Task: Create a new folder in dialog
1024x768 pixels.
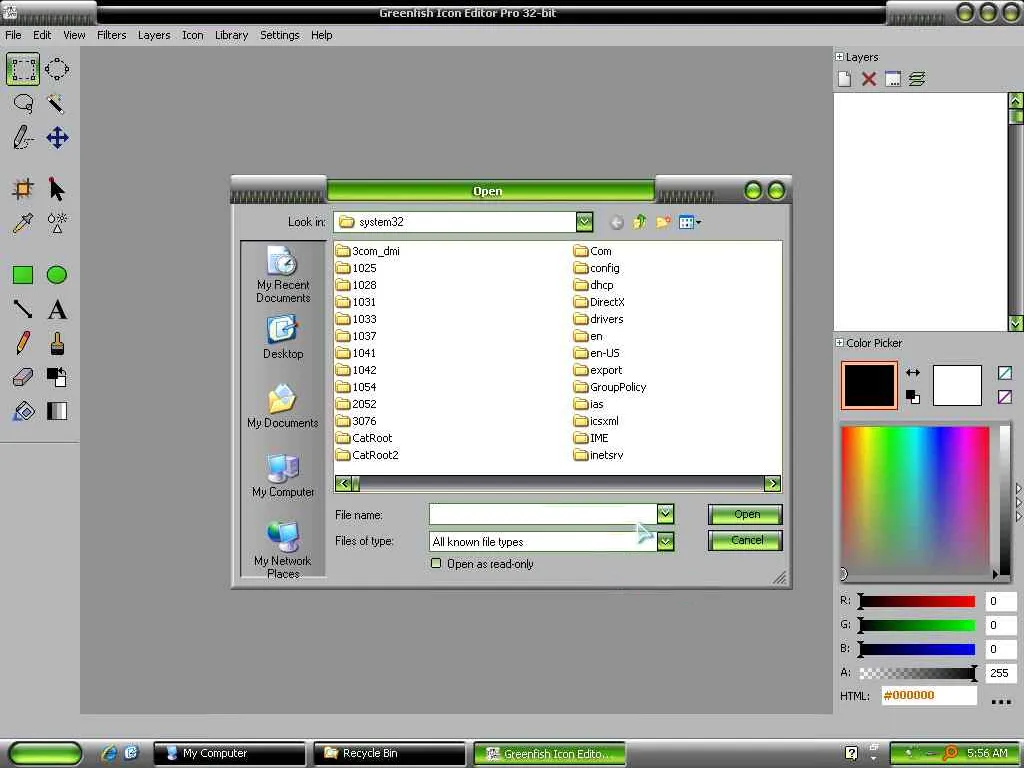Action: [663, 222]
